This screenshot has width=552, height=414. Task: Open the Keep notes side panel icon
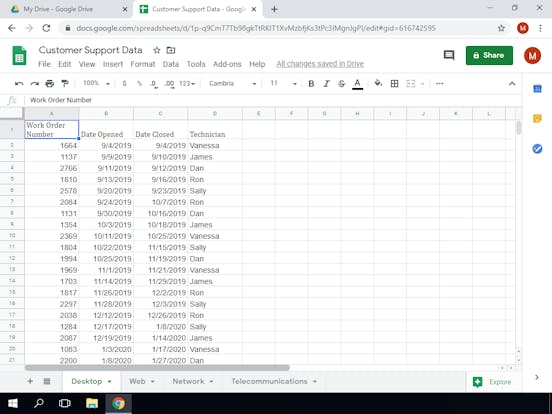click(x=537, y=119)
